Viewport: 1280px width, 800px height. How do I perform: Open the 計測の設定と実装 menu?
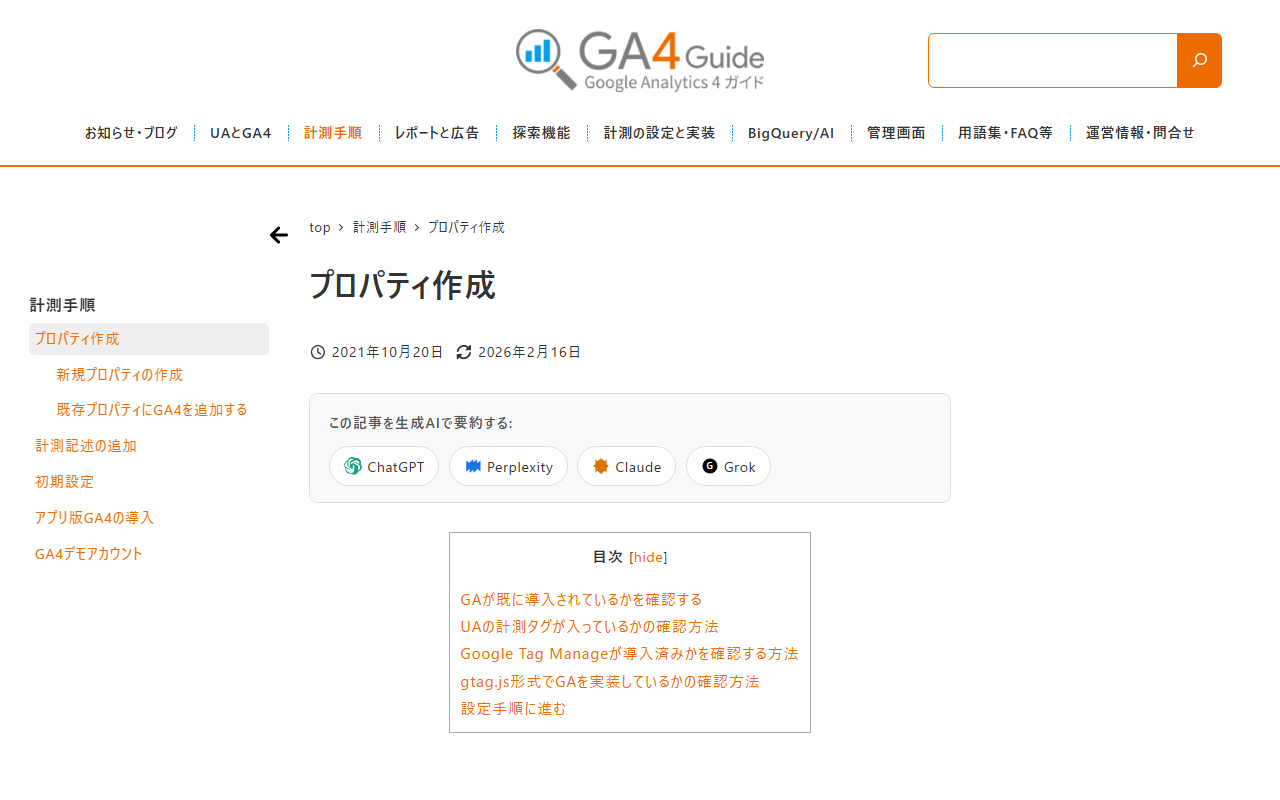click(x=660, y=133)
